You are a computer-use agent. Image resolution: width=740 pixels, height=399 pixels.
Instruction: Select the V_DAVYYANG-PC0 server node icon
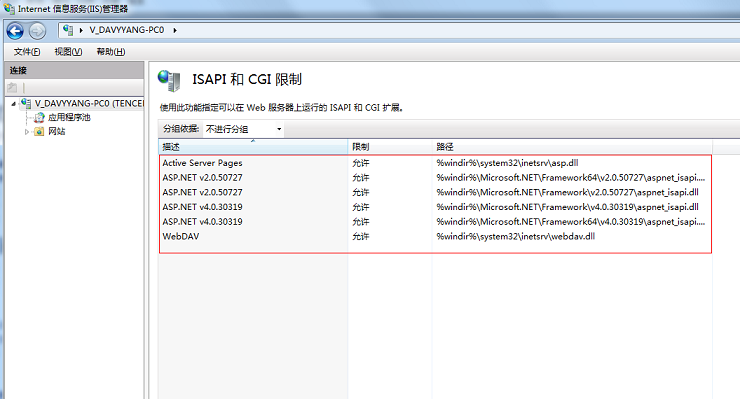point(27,103)
